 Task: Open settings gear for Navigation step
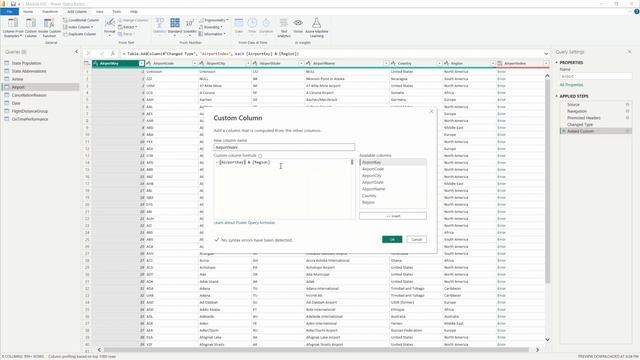point(627,111)
